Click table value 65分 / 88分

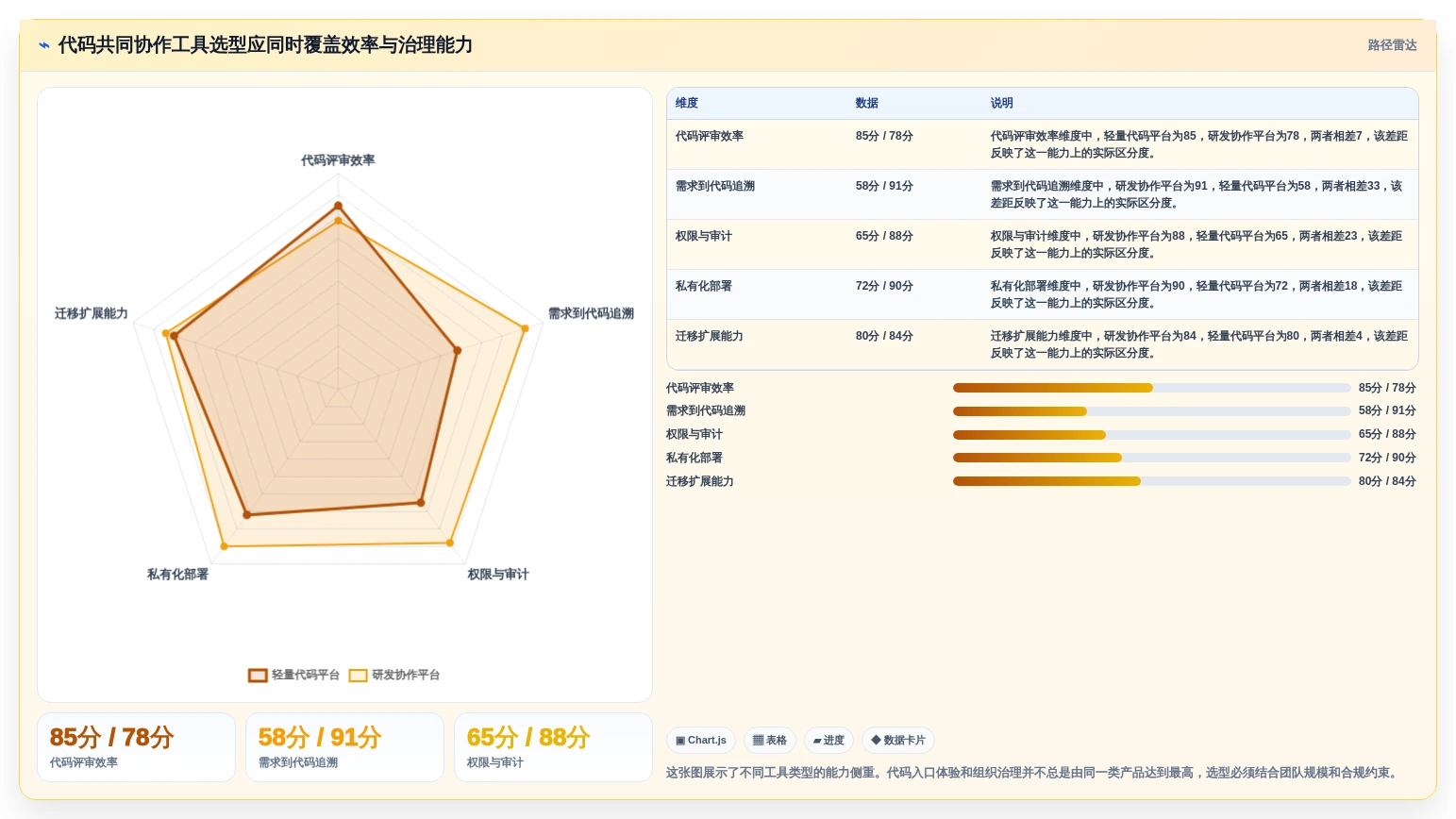[x=884, y=236]
